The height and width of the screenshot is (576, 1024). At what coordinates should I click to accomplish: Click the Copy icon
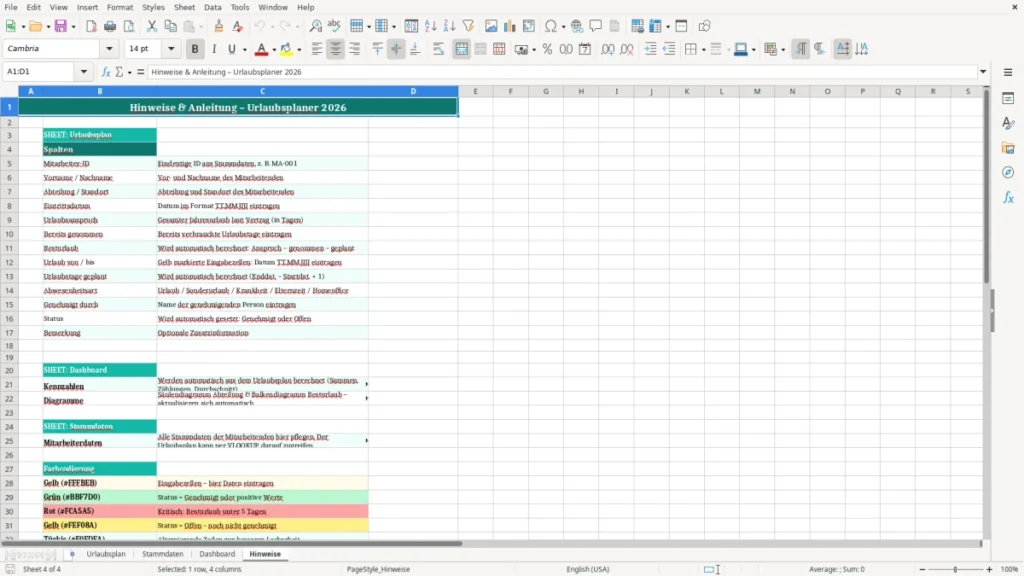170,26
